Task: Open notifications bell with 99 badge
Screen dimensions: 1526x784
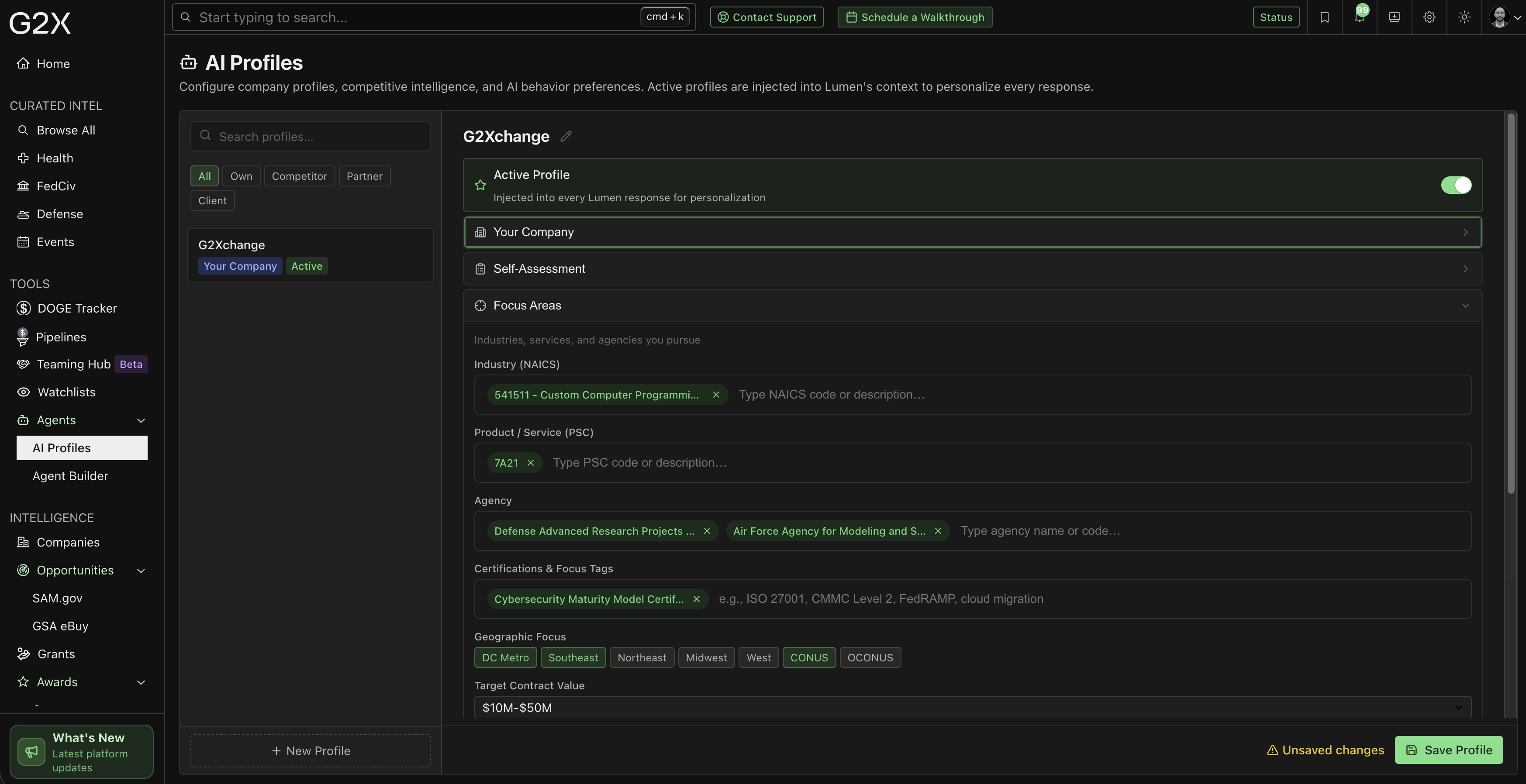Action: 1359,17
